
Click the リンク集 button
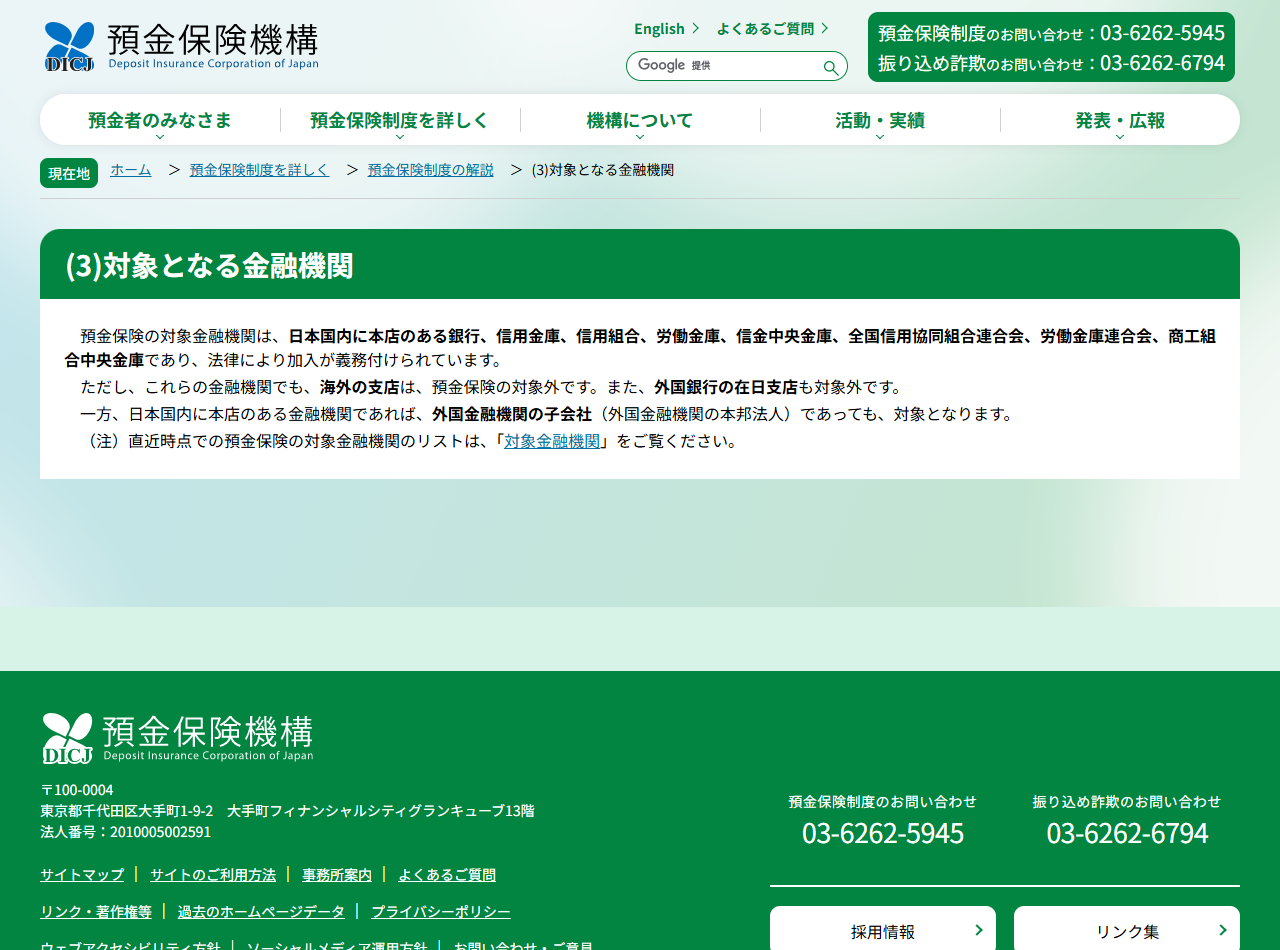[1127, 928]
